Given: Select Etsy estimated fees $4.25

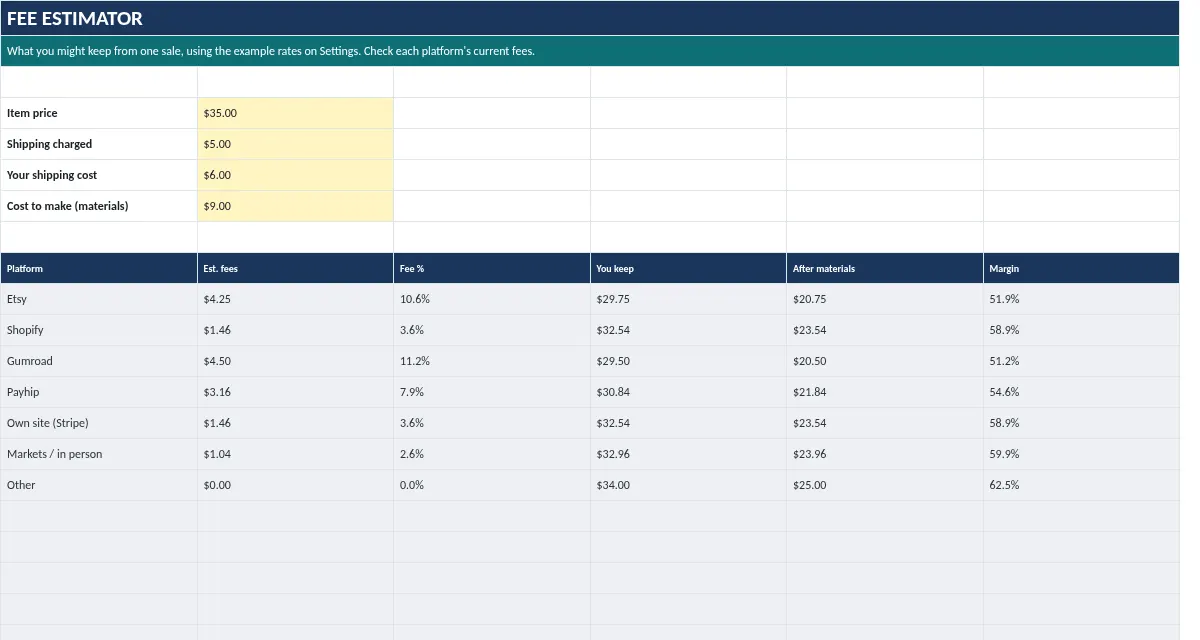Looking at the screenshot, I should (295, 299).
